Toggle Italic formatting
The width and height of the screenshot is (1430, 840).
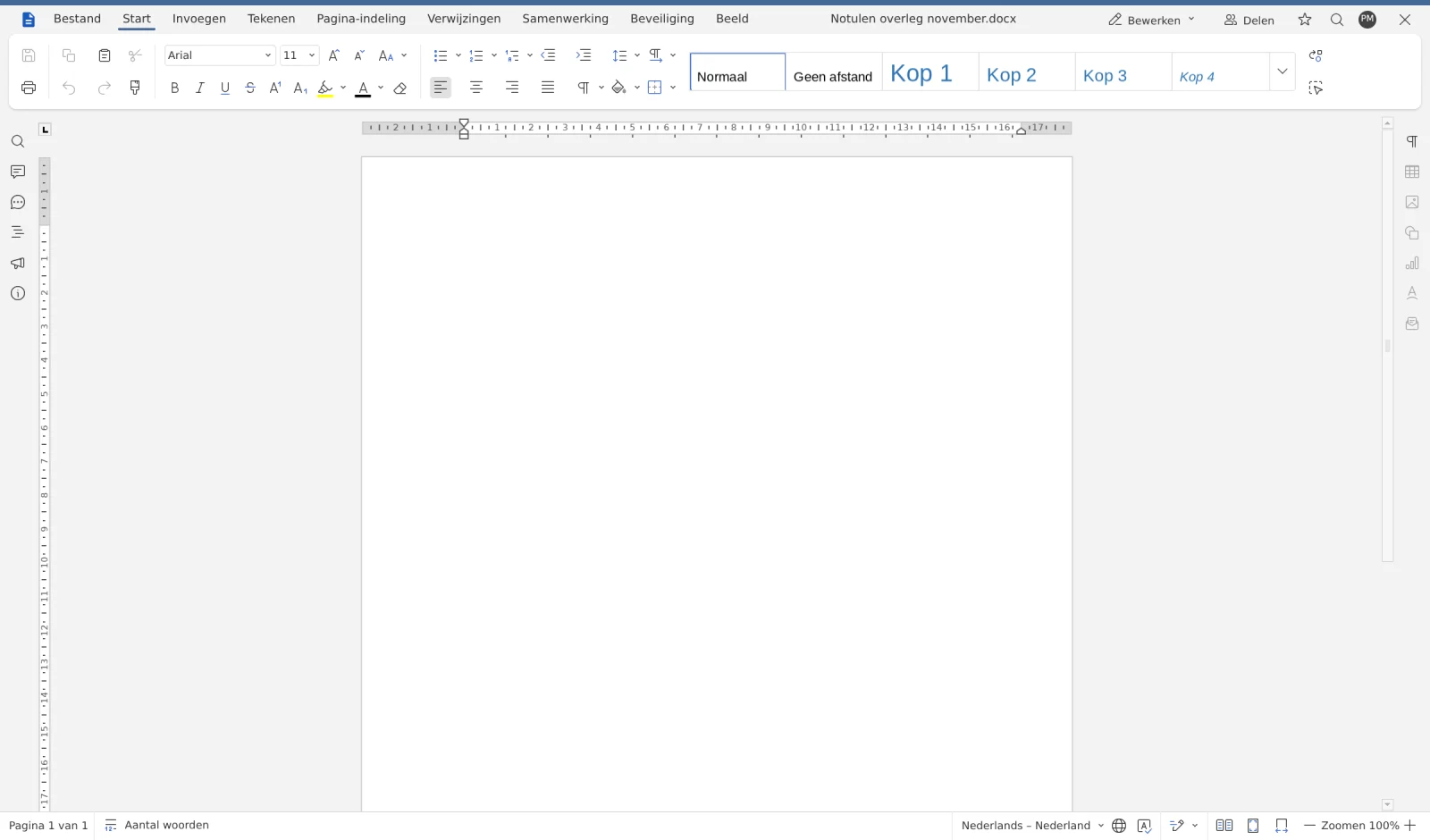click(199, 88)
